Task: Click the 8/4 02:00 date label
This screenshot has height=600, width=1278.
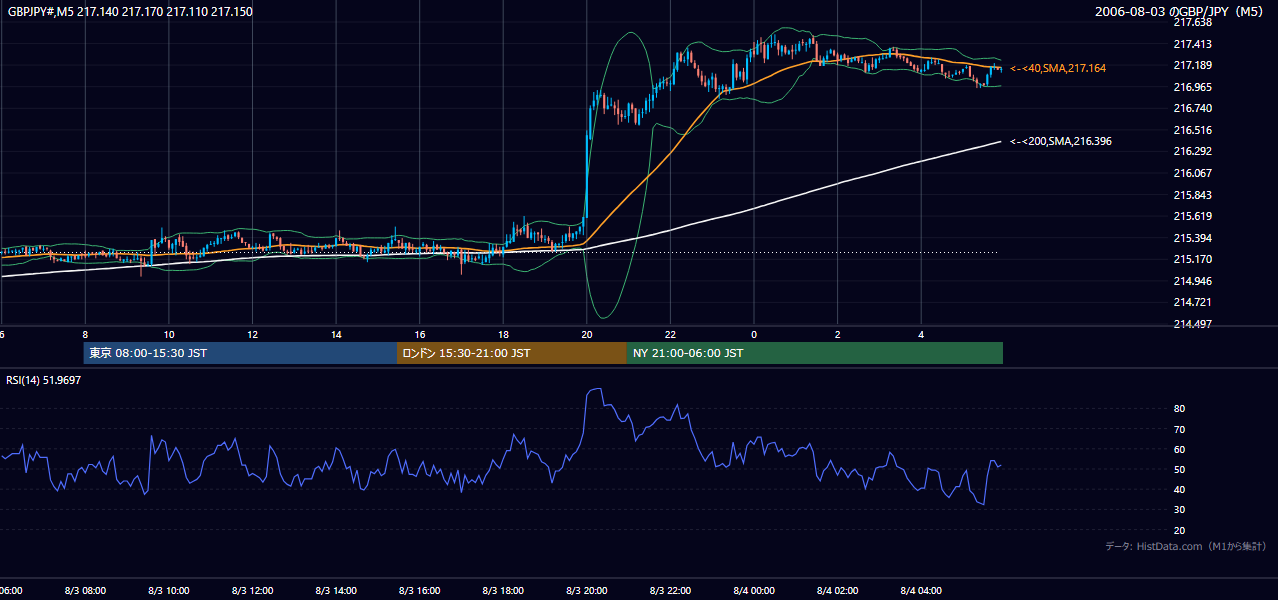Action: coord(838,591)
